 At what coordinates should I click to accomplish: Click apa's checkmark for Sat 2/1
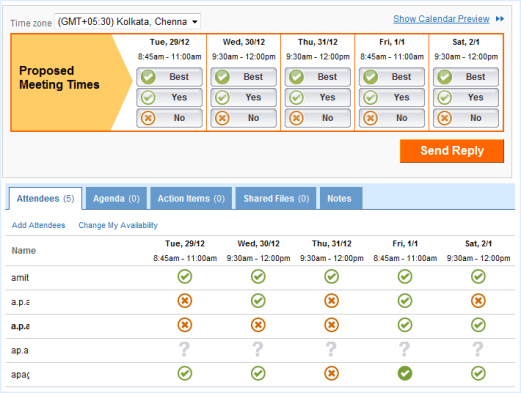(478, 373)
